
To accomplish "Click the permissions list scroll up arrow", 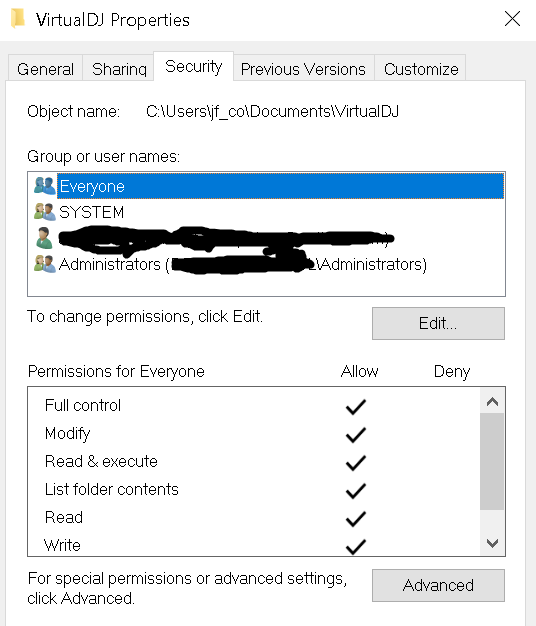I will tap(492, 401).
